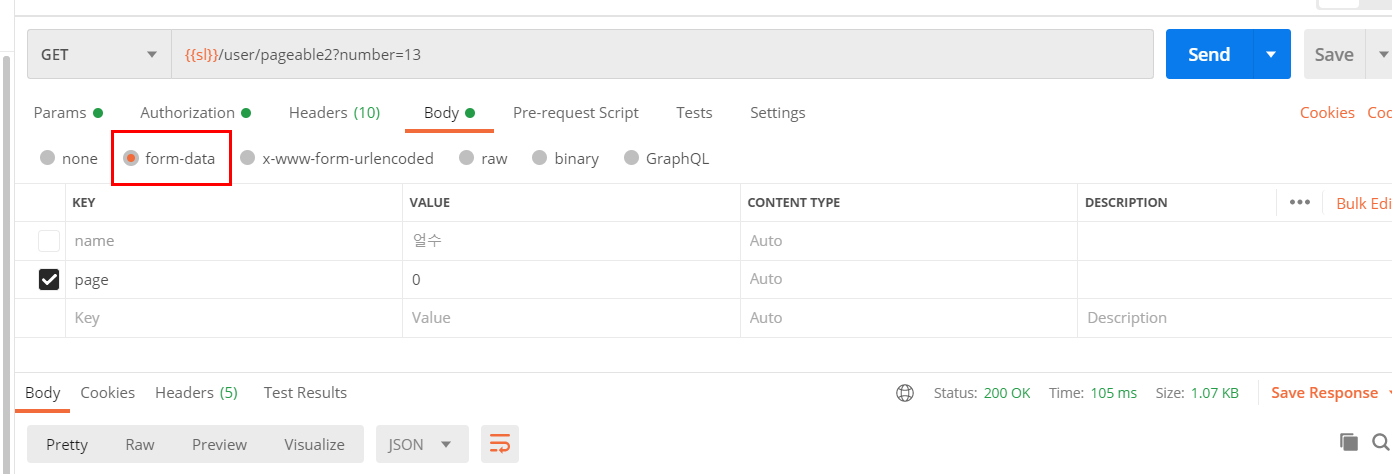Click the copy response icon
The image size is (1392, 474).
pyautogui.click(x=1349, y=442)
